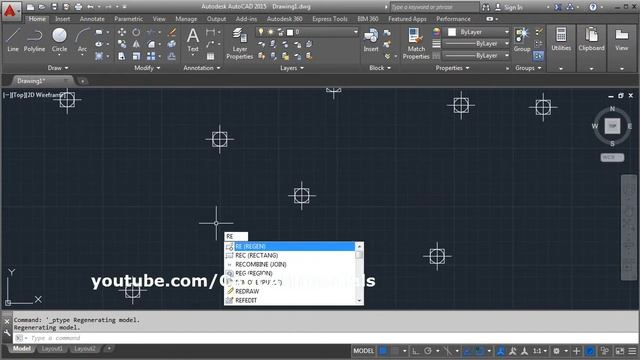Click the Erase tool icon
Viewport: 640px width, 360px height.
click(172, 32)
